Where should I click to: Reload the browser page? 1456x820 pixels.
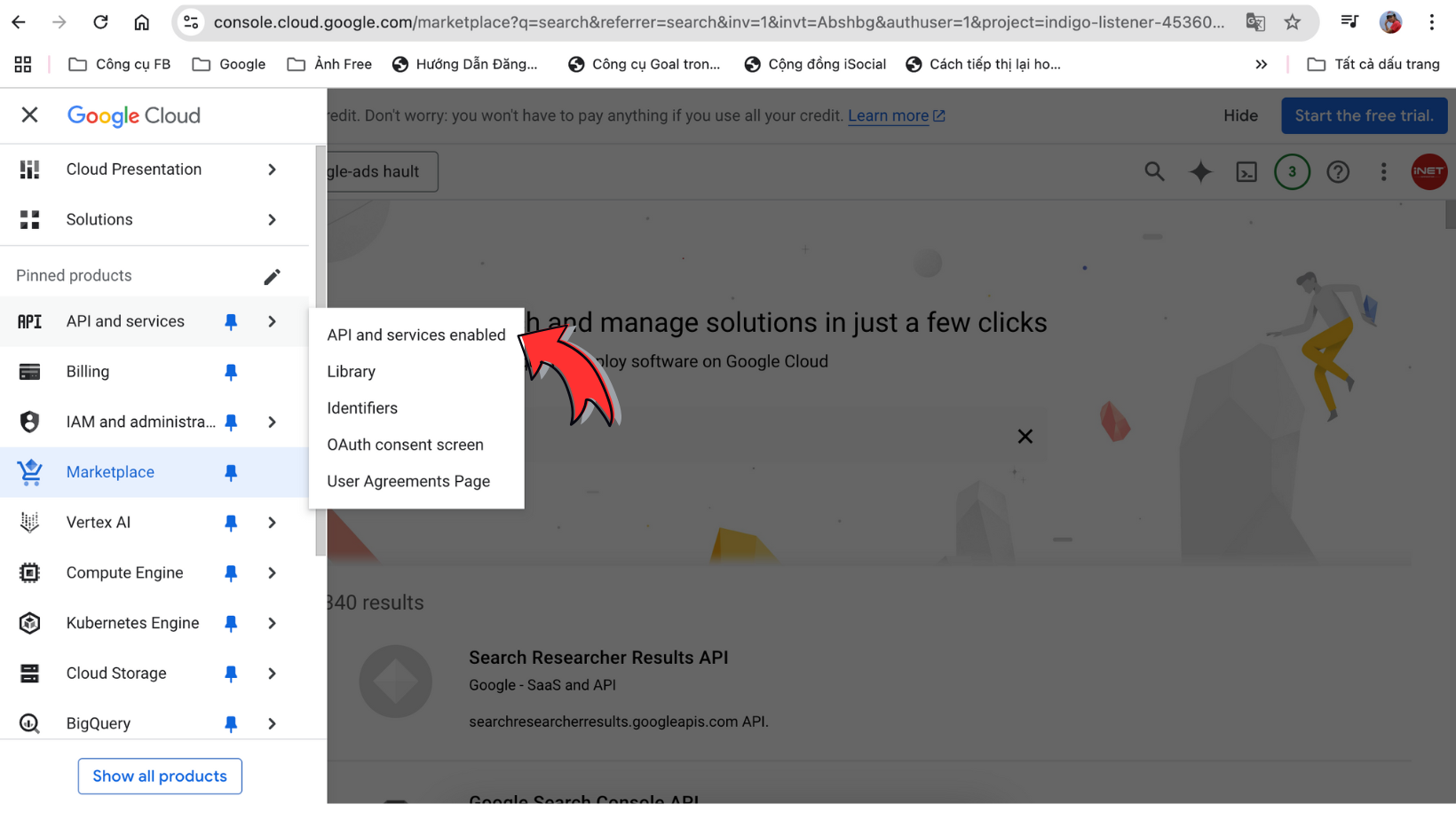[100, 22]
